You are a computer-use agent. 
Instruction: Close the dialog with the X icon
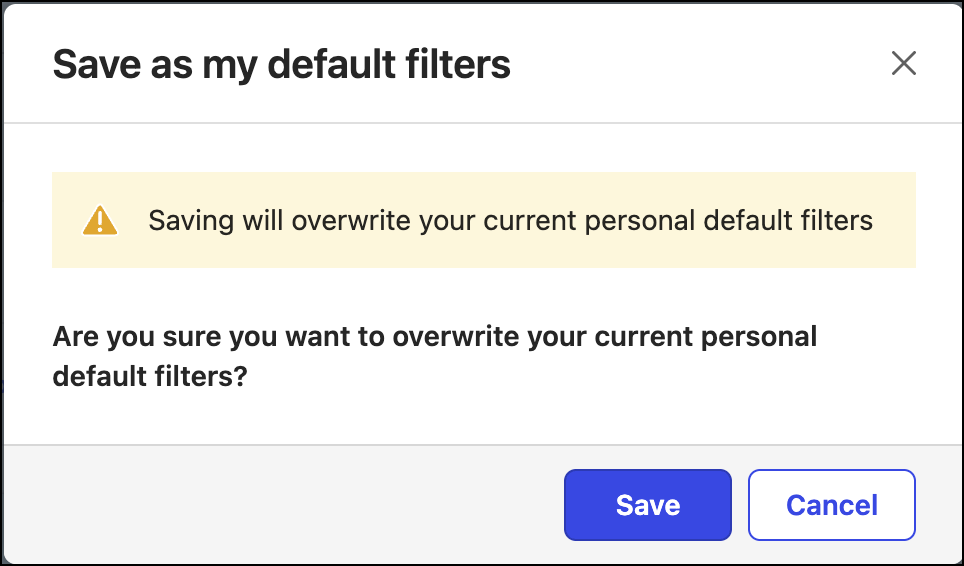903,64
